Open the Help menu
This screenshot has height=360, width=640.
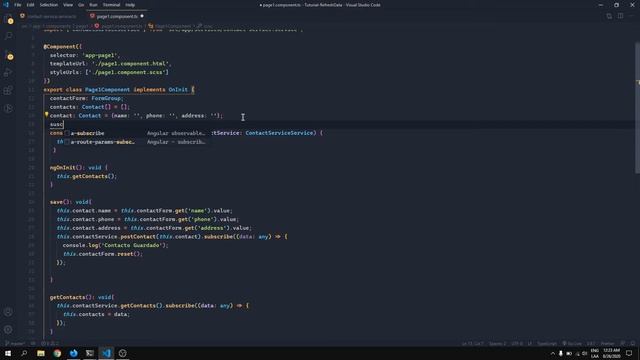point(130,5)
